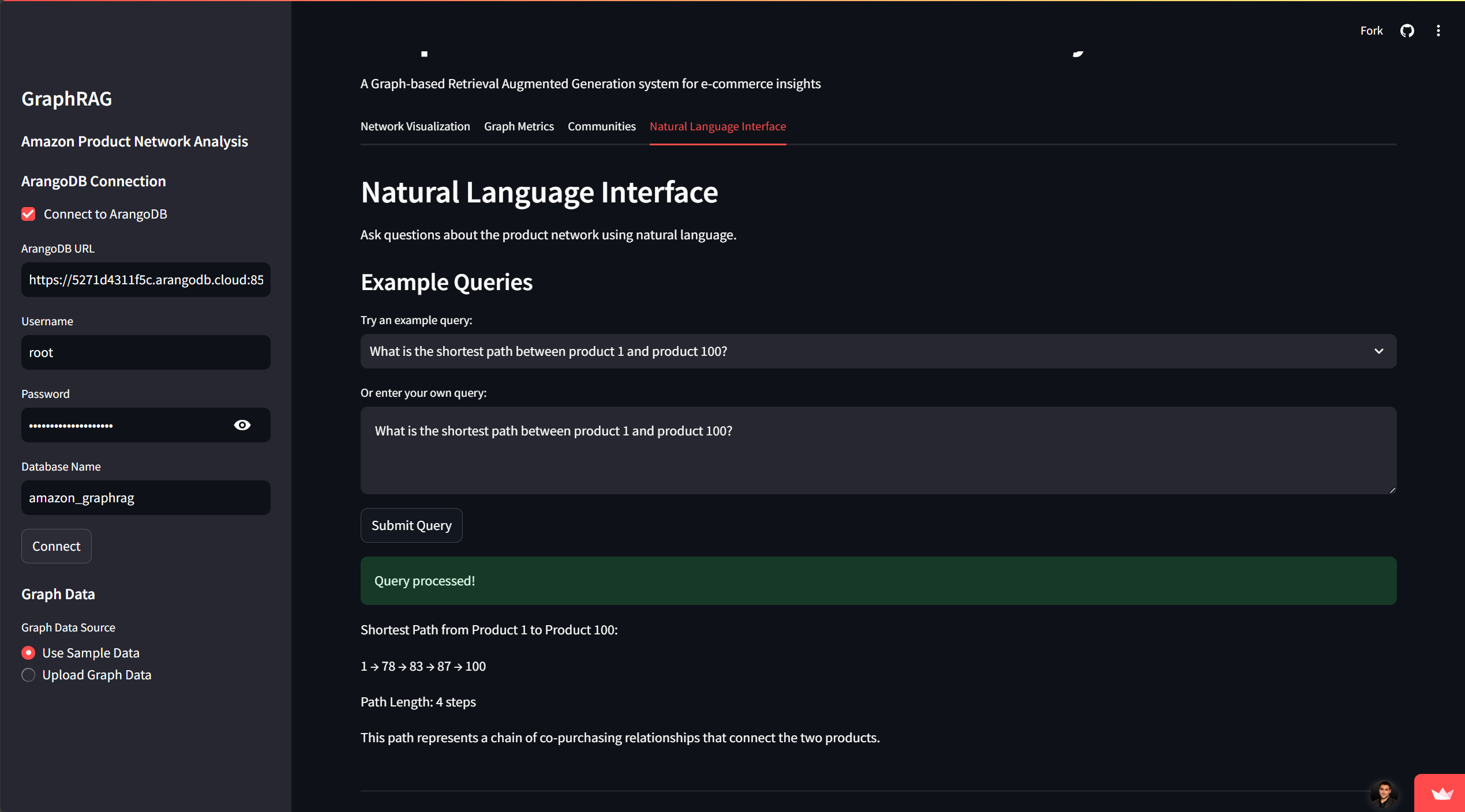The width and height of the screenshot is (1465, 812).
Task: Open the three-dot app menu
Action: [x=1438, y=31]
